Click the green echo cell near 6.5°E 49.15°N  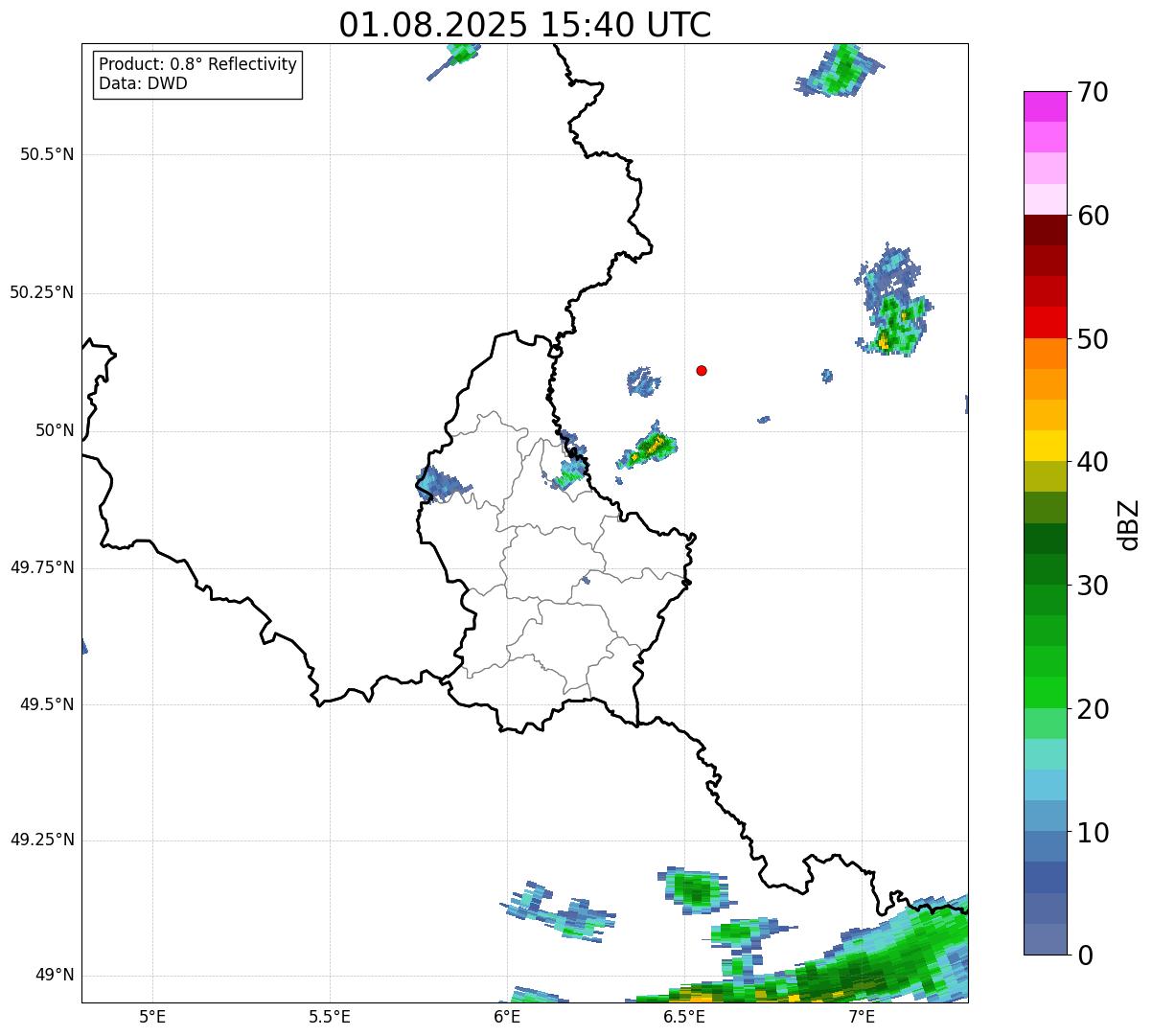tap(694, 889)
